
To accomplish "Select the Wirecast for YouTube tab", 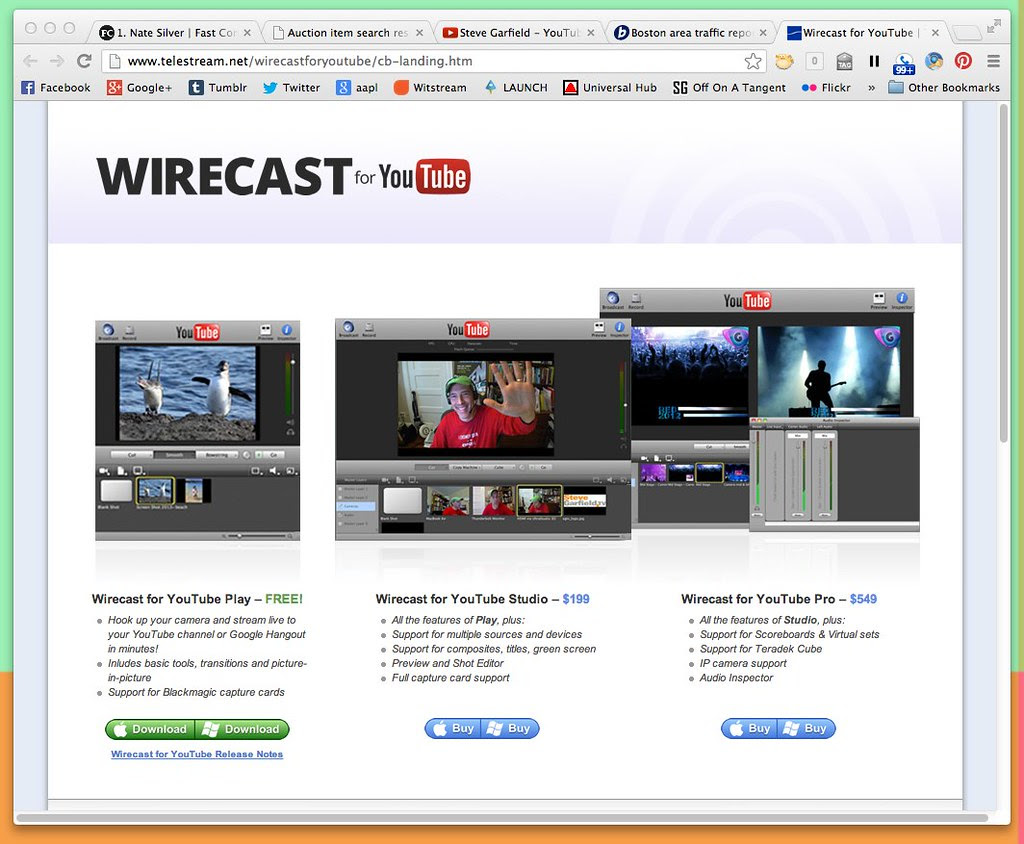I will coord(861,33).
